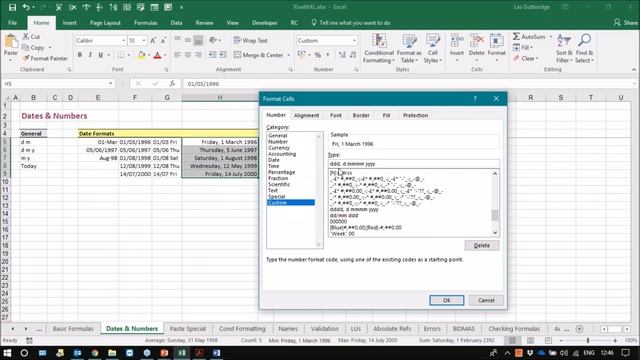Click the Save icon in quick access toolbar
Screen dimensions: 640x360
click(x=12, y=7)
